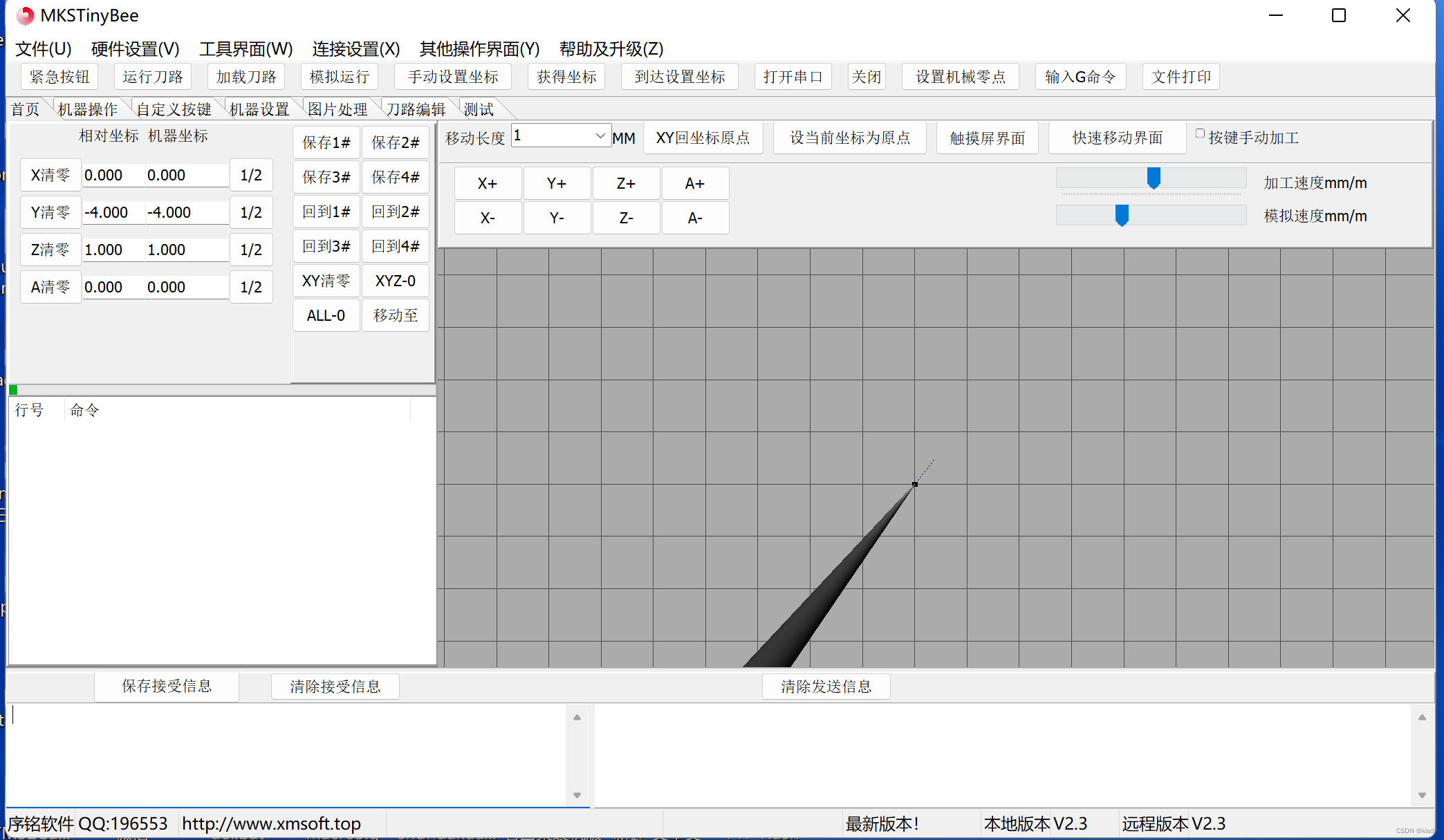
Task: Click 清除发送信息 to clear sent messages
Action: [825, 686]
